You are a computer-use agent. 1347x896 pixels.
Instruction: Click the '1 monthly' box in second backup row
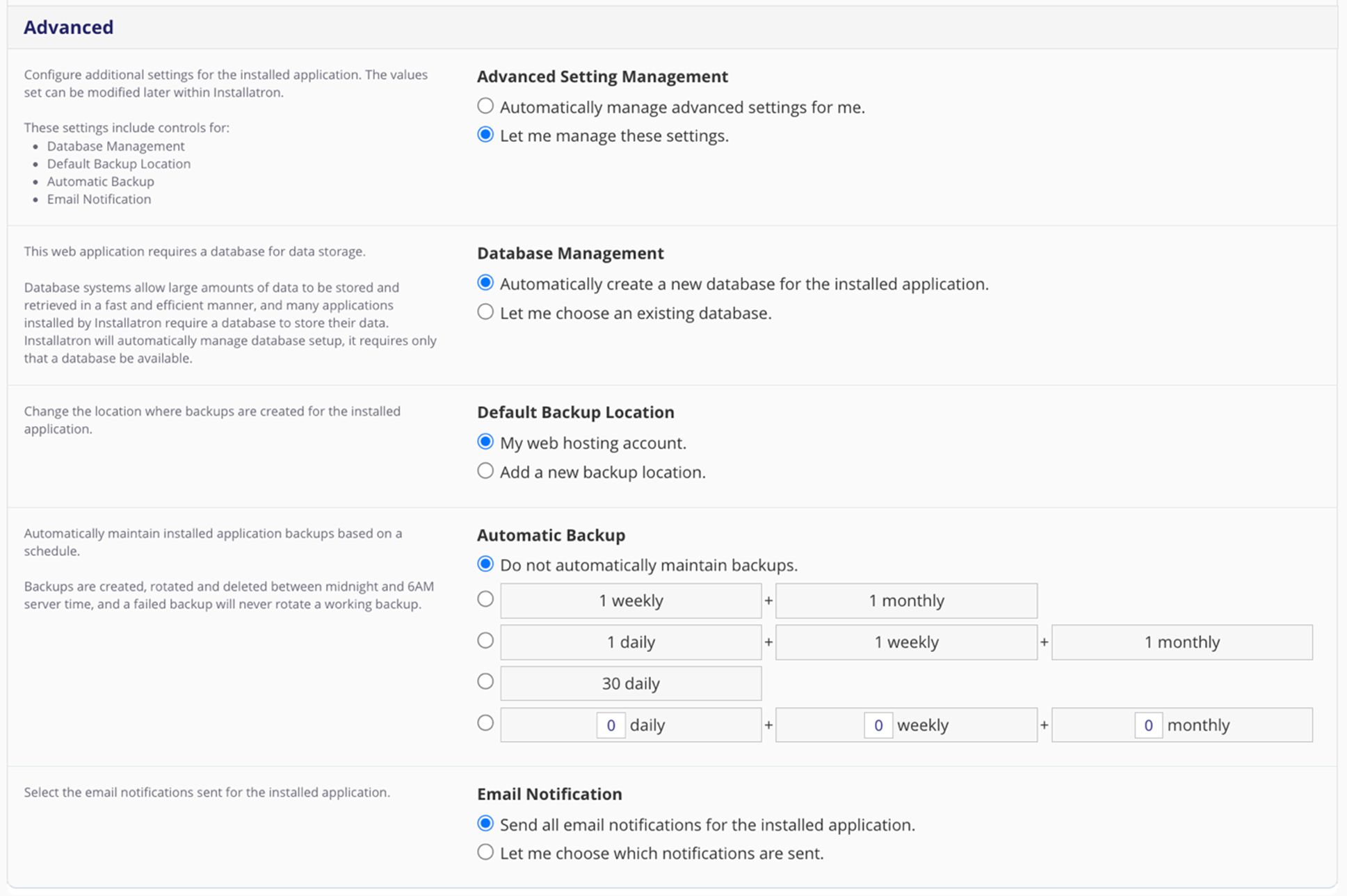[x=1181, y=642]
